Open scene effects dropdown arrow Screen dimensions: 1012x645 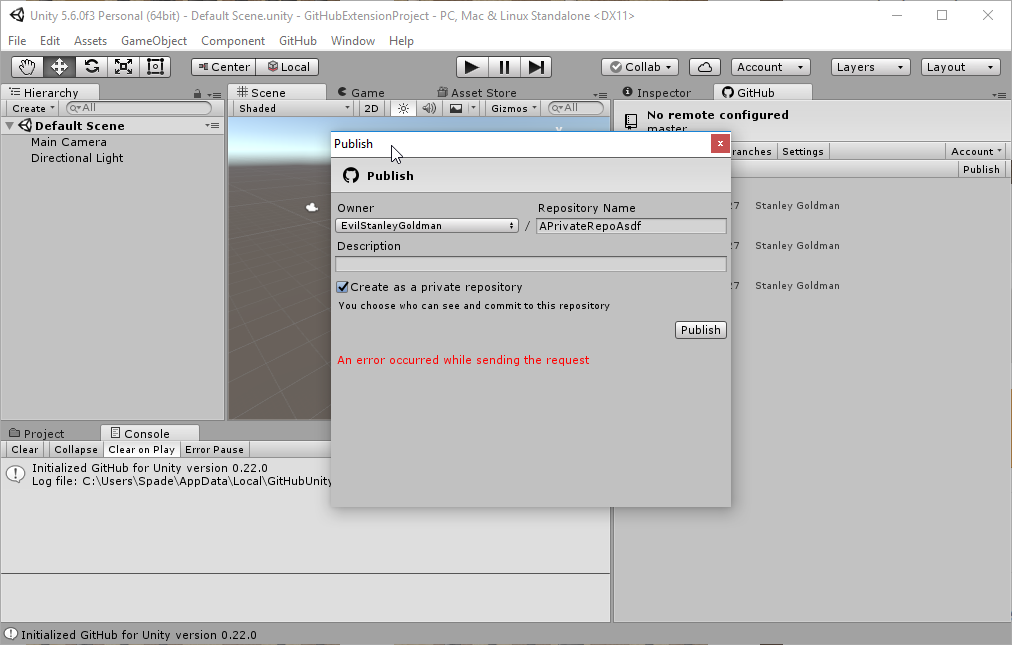click(473, 108)
